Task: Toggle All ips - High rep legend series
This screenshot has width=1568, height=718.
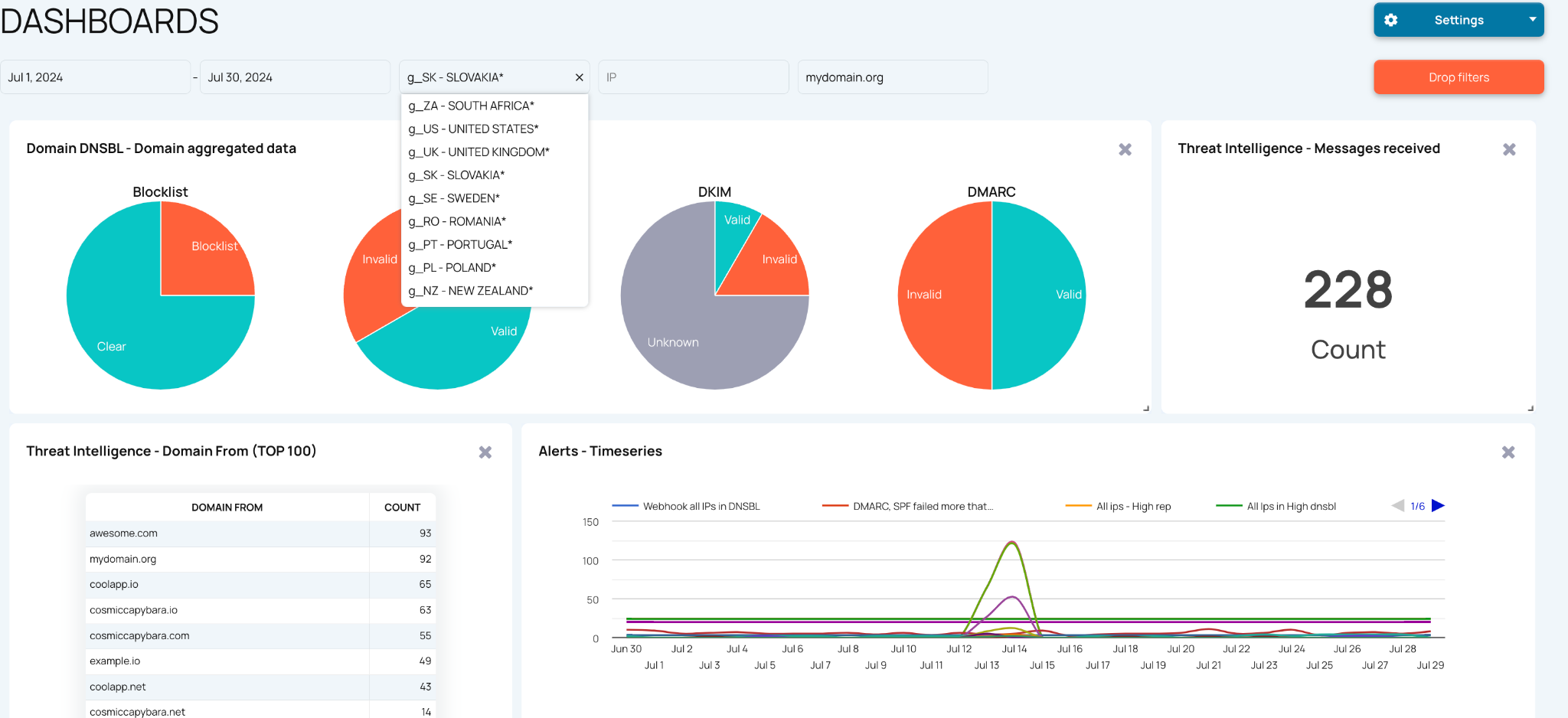Action: click(x=1119, y=506)
